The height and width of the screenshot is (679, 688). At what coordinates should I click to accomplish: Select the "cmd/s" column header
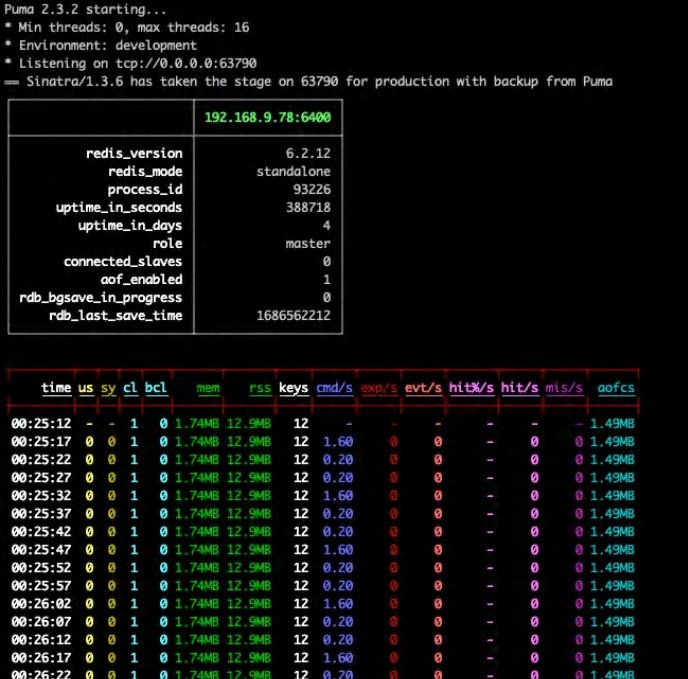point(334,387)
